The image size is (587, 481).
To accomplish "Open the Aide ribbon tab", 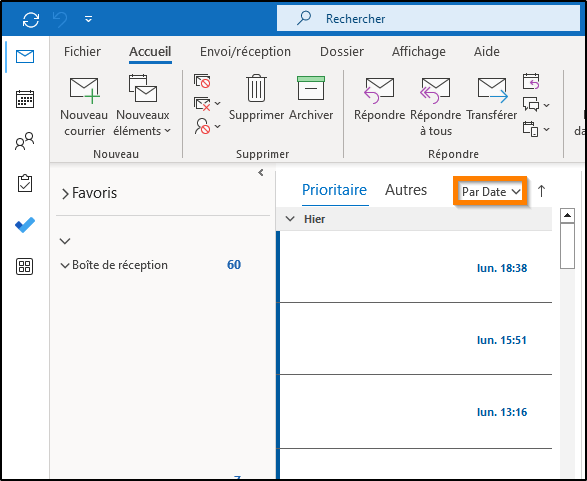I will (x=487, y=52).
